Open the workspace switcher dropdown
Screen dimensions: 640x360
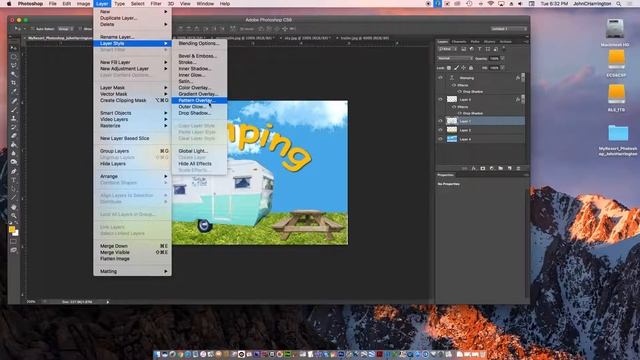pos(509,29)
